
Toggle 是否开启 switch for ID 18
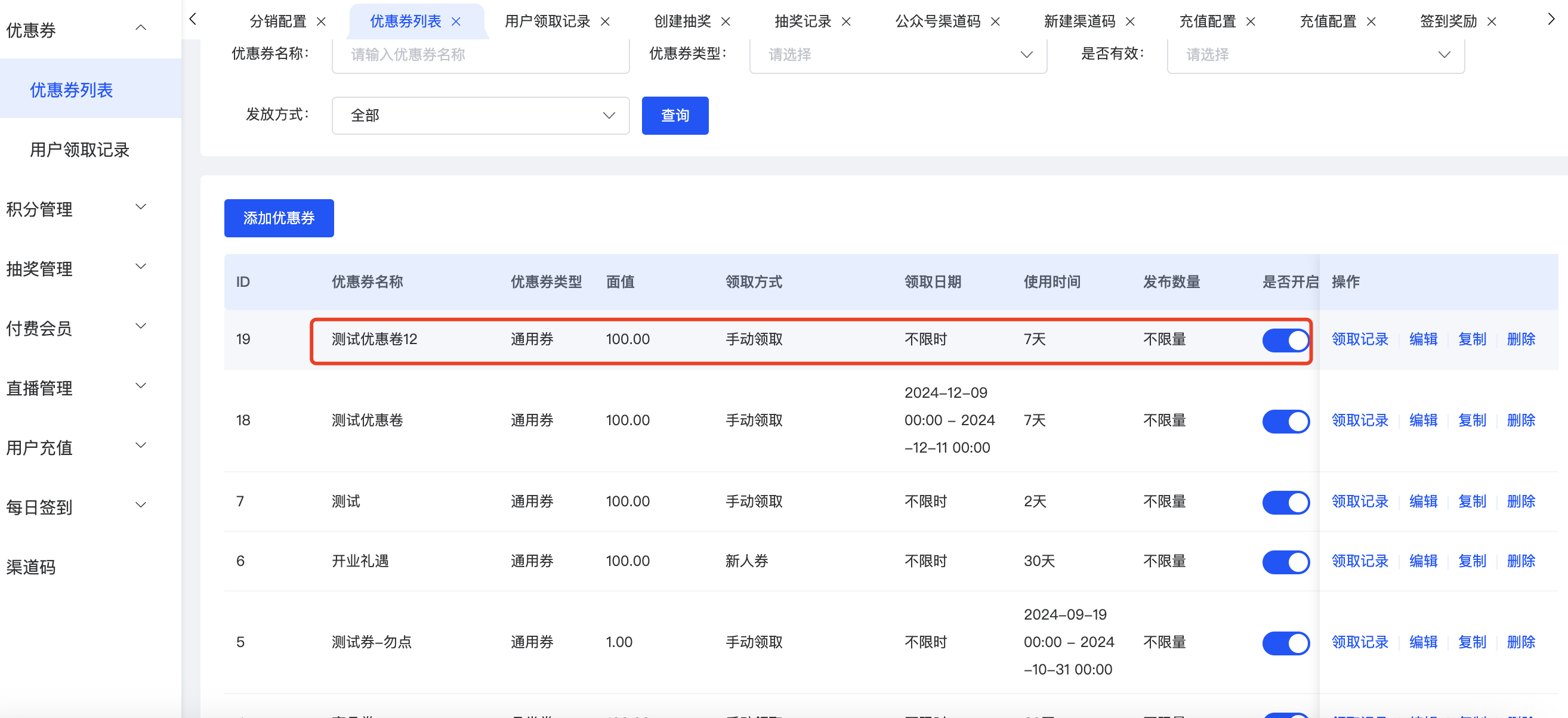[x=1286, y=421]
